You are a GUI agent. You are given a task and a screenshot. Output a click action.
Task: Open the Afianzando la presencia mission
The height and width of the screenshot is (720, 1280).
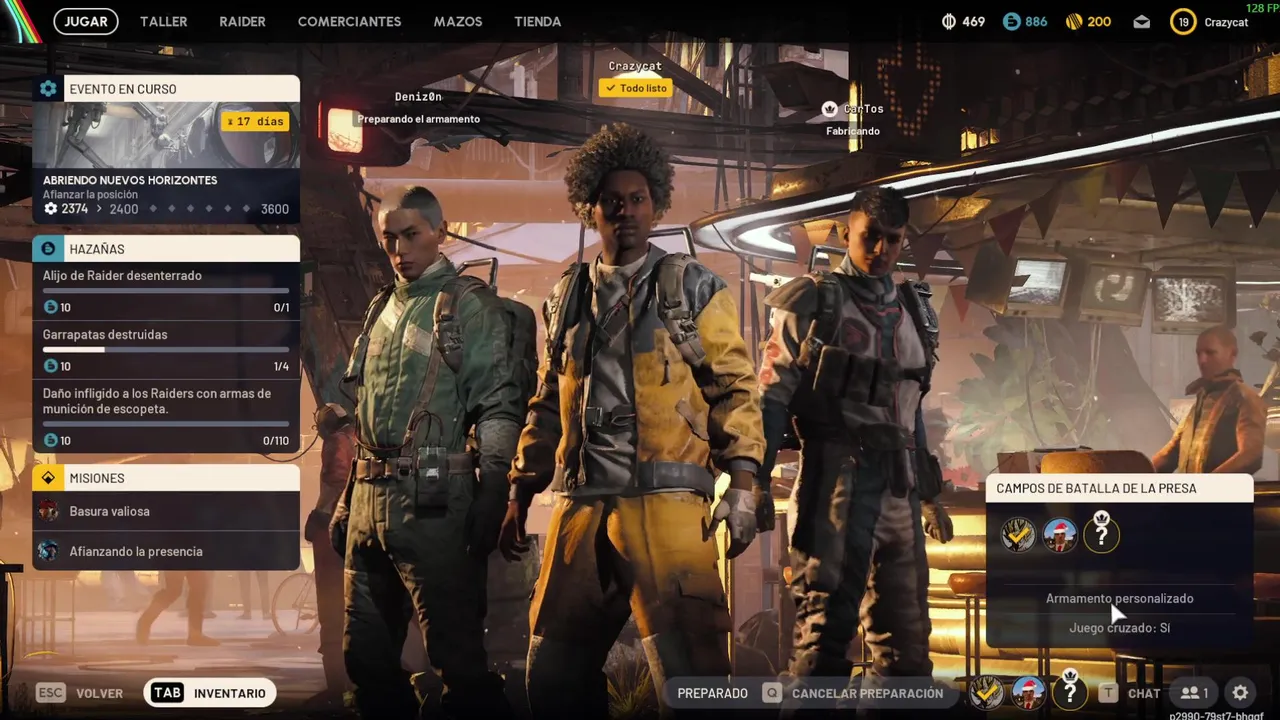coord(166,551)
